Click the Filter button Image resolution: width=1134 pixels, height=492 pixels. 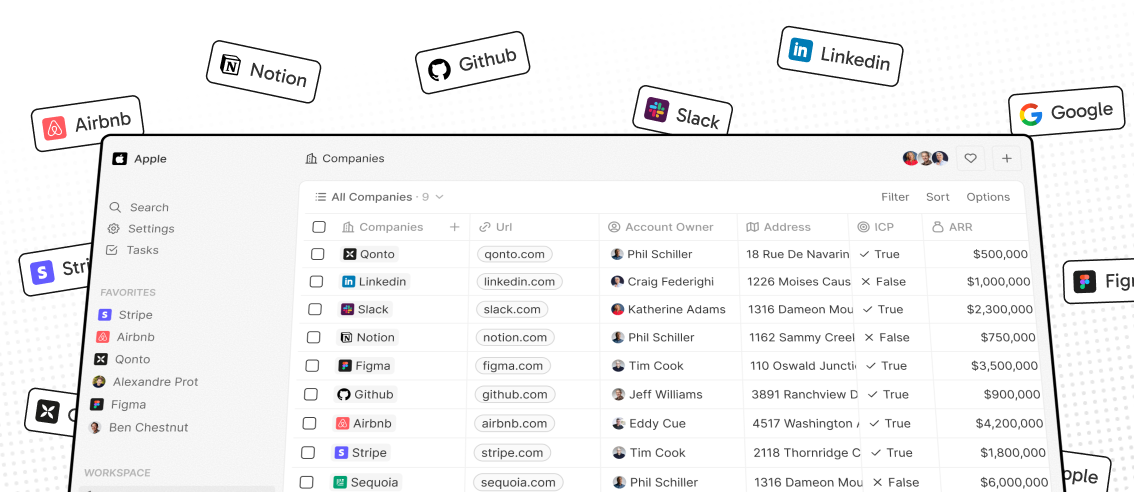(x=895, y=197)
